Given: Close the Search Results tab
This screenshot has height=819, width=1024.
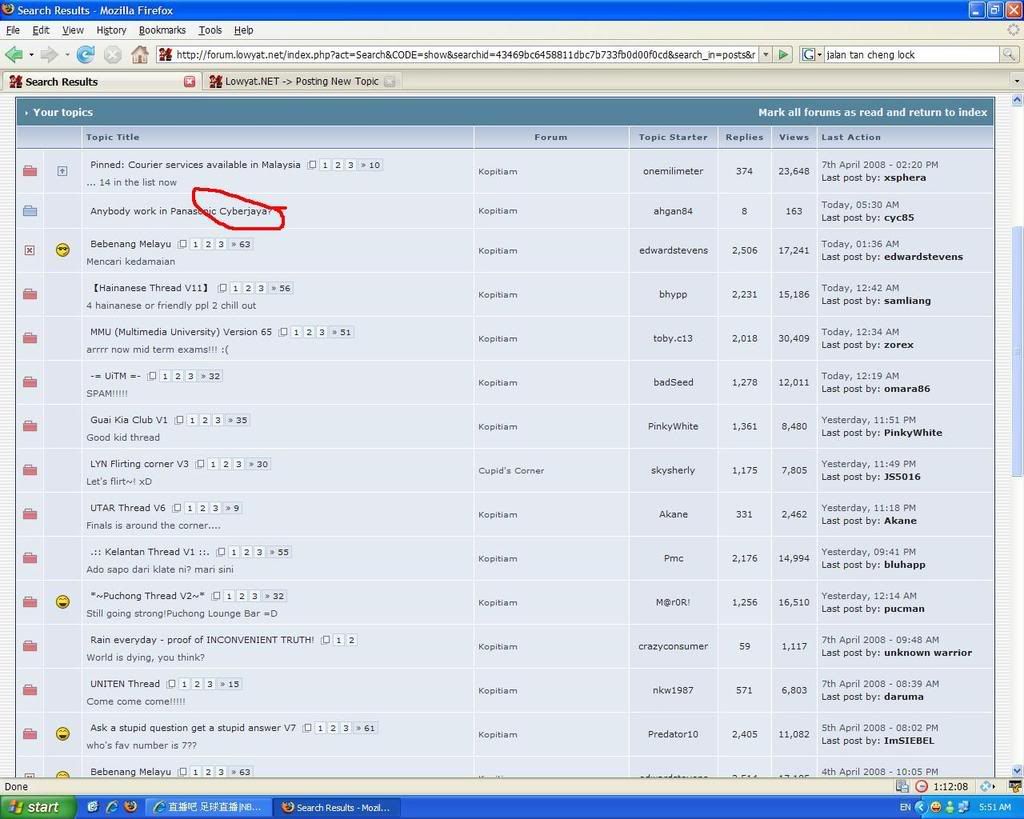Looking at the screenshot, I should coord(190,82).
